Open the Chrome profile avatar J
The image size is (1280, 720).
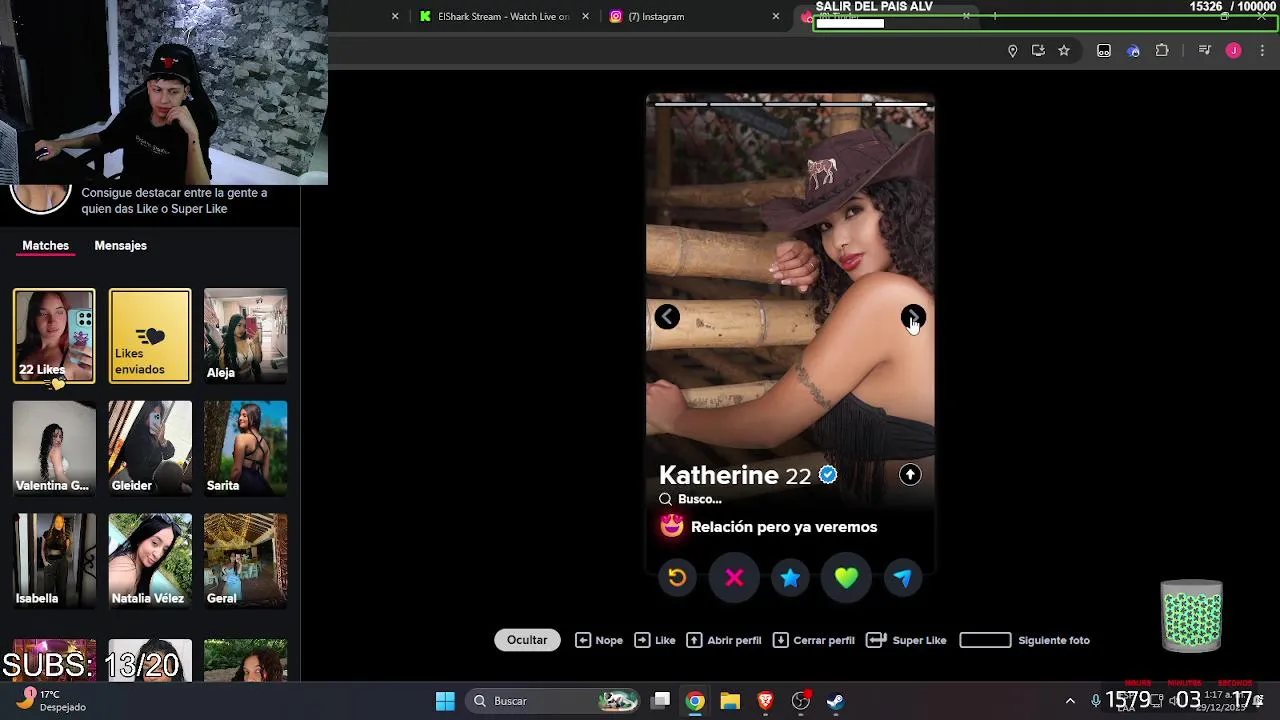[x=1233, y=51]
